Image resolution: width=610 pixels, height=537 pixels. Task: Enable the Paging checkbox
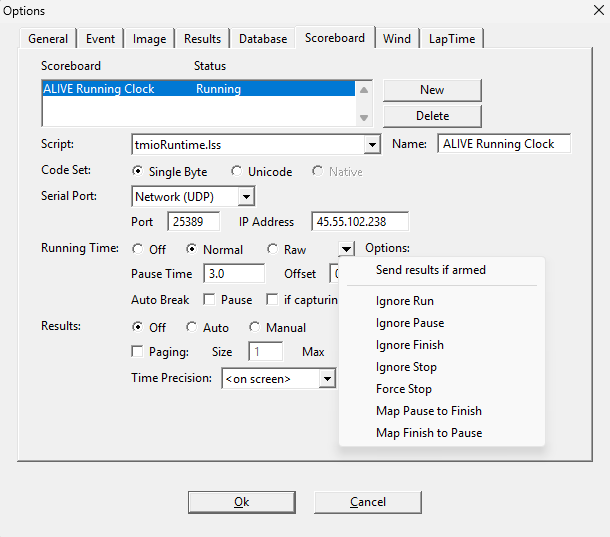pyautogui.click(x=137, y=351)
